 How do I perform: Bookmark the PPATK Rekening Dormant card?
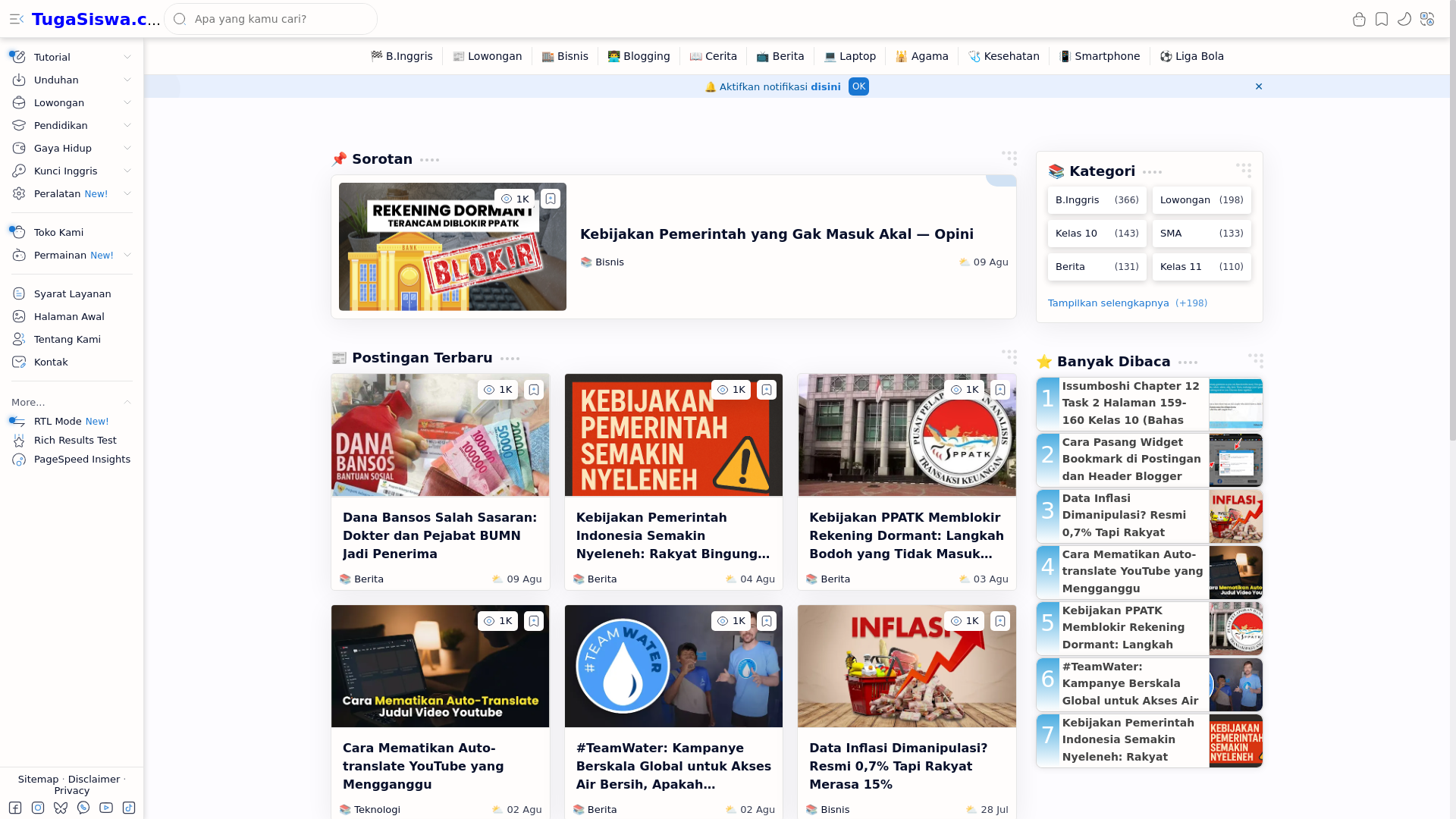[x=1000, y=390]
